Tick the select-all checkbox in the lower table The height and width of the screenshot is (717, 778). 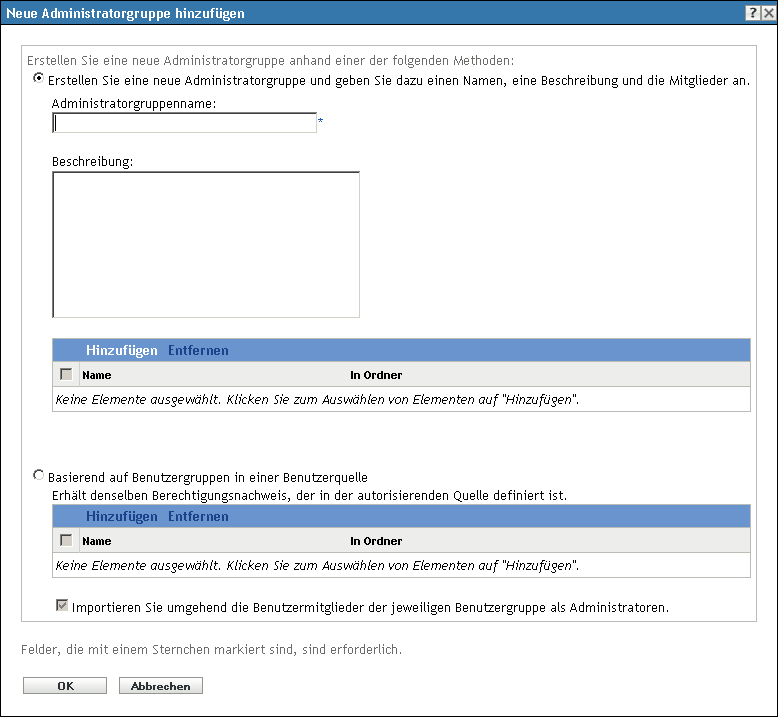coord(66,540)
